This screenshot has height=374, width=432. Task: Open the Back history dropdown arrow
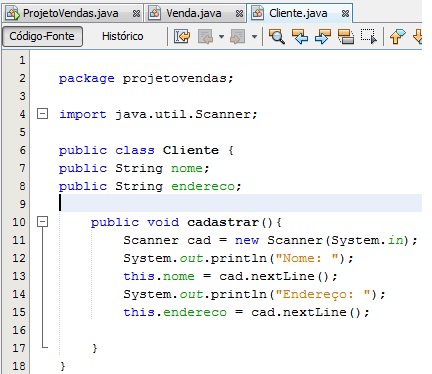(221, 36)
